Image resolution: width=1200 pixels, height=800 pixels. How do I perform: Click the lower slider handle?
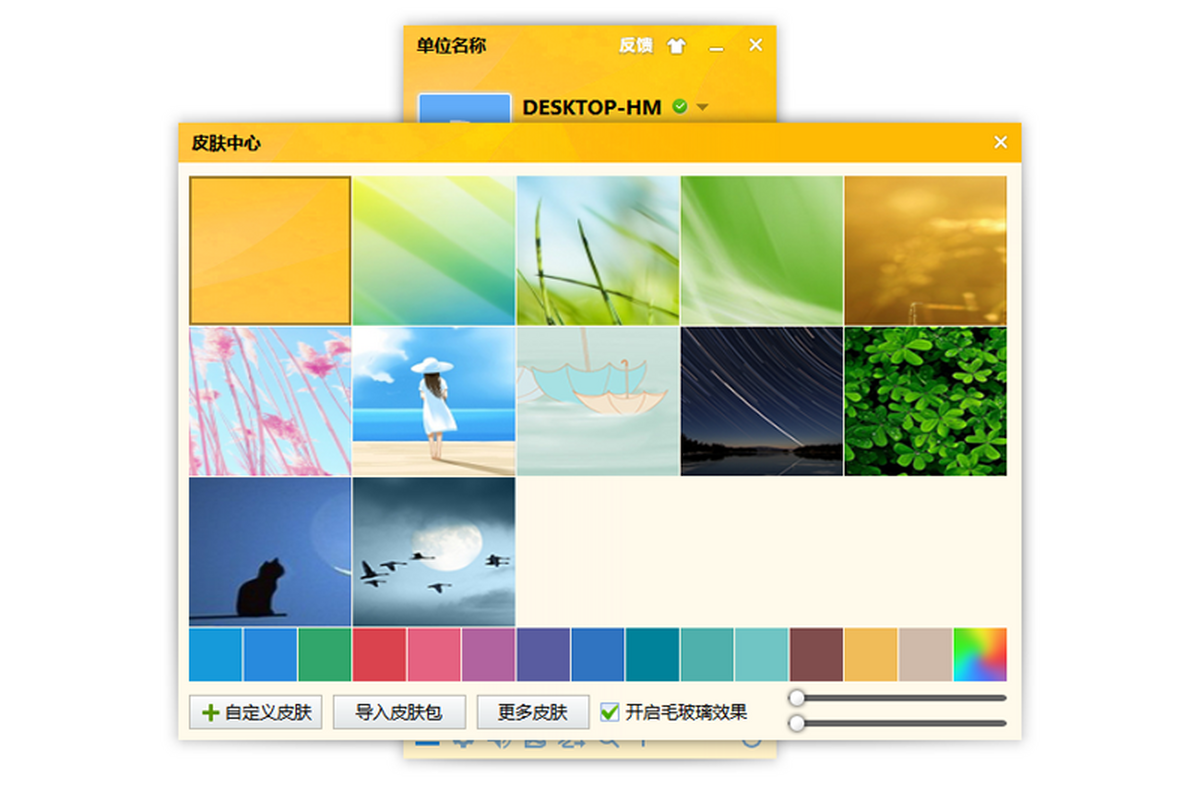point(797,723)
